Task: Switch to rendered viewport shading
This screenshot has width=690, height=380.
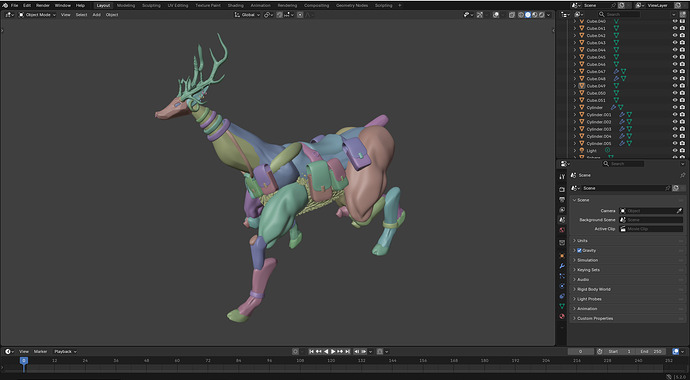Action: tap(542, 15)
